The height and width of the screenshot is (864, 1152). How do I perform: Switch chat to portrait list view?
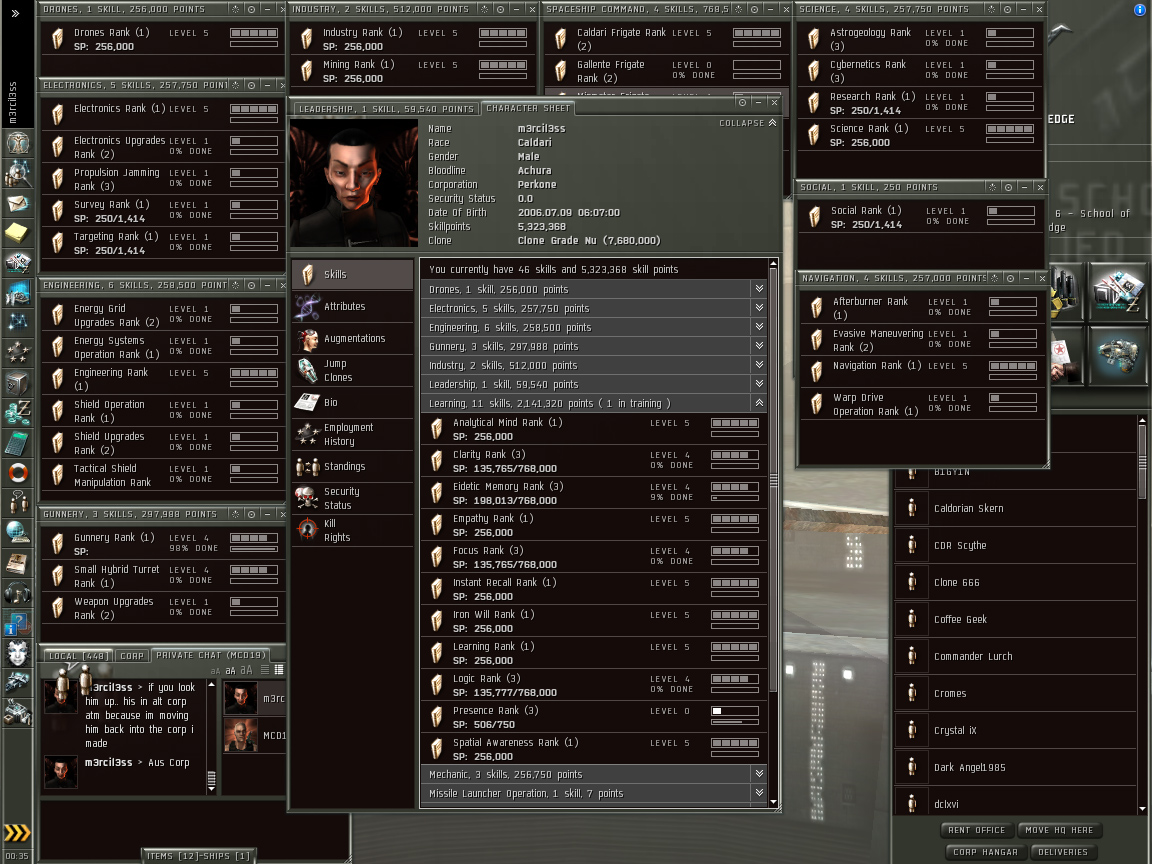pyautogui.click(x=279, y=670)
